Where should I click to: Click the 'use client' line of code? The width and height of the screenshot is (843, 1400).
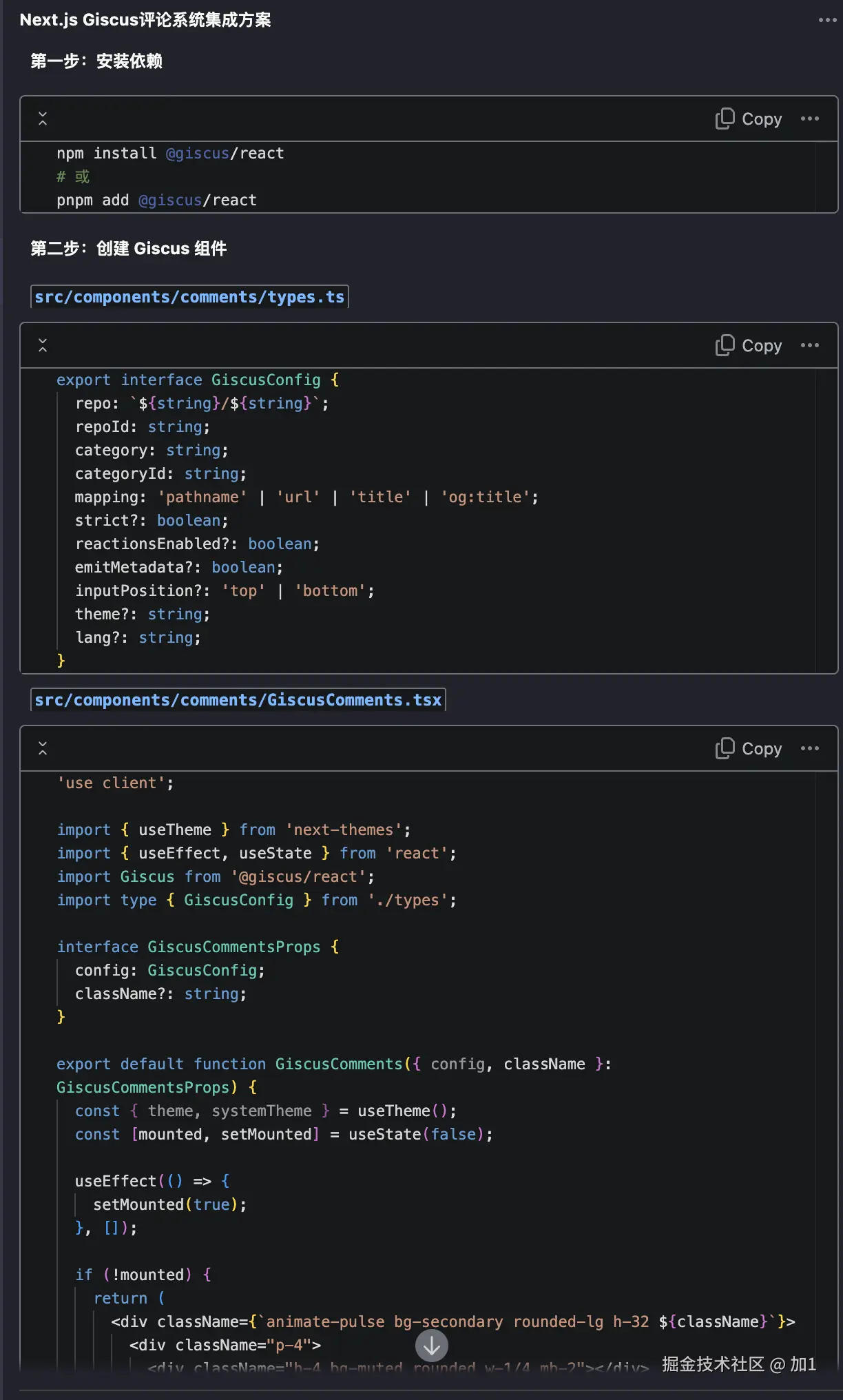[x=115, y=783]
